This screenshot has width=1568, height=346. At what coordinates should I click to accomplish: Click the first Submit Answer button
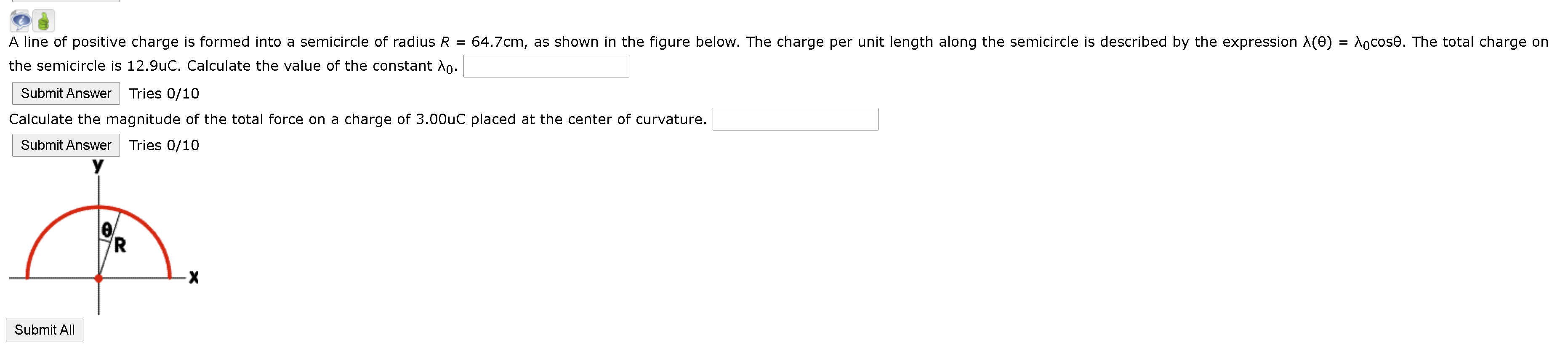pos(65,93)
